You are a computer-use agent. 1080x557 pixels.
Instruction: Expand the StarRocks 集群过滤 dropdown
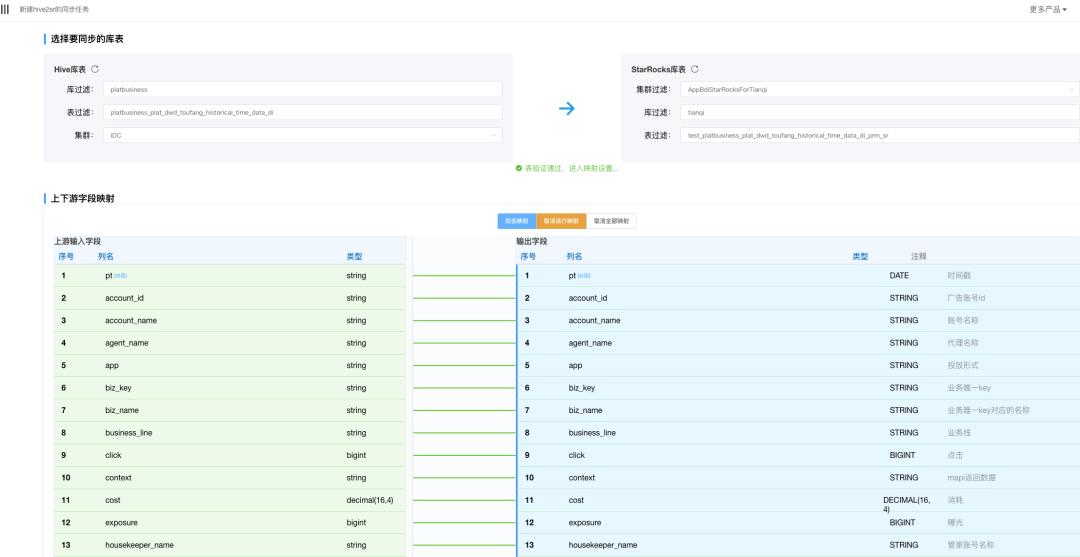pyautogui.click(x=880, y=90)
